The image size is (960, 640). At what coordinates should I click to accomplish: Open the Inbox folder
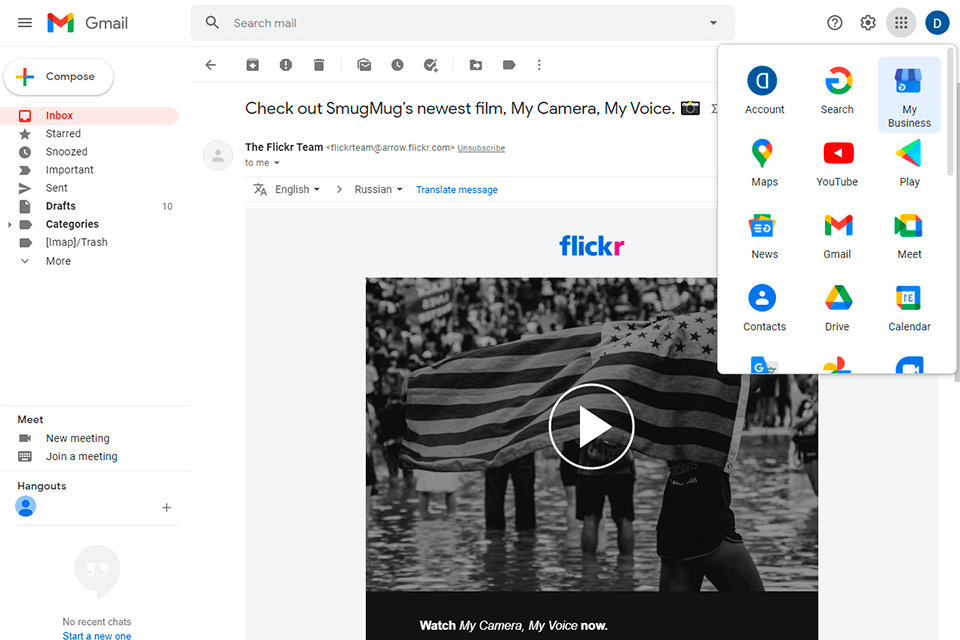coord(89,116)
